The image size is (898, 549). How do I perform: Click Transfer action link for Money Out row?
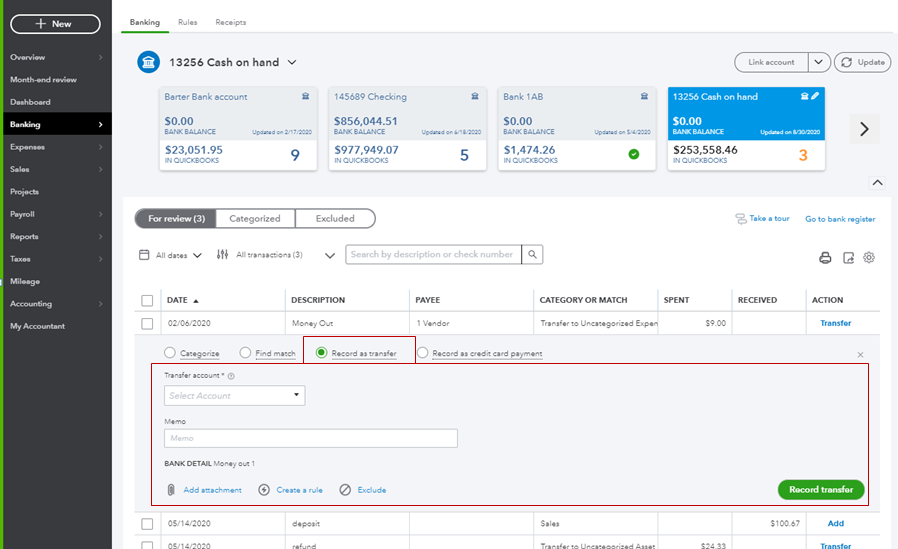(x=836, y=323)
